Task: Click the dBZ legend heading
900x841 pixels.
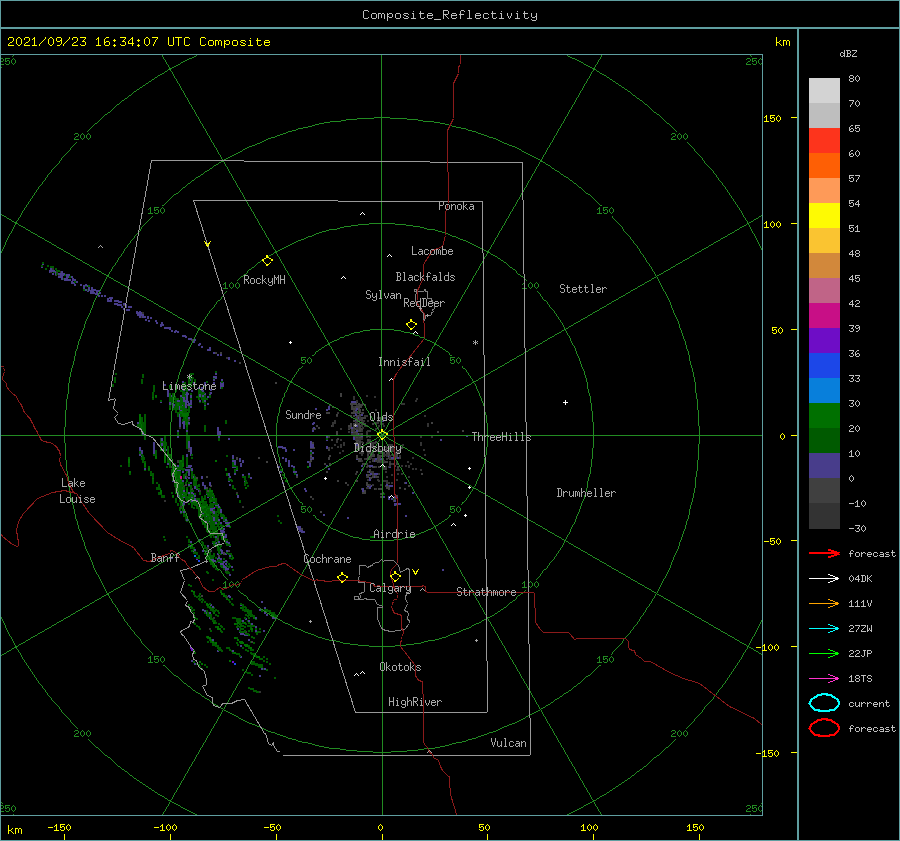Action: coord(848,53)
